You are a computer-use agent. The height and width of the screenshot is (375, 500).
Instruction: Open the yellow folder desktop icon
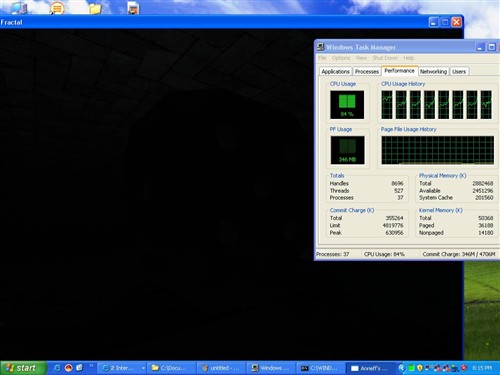pyautogui.click(x=95, y=8)
